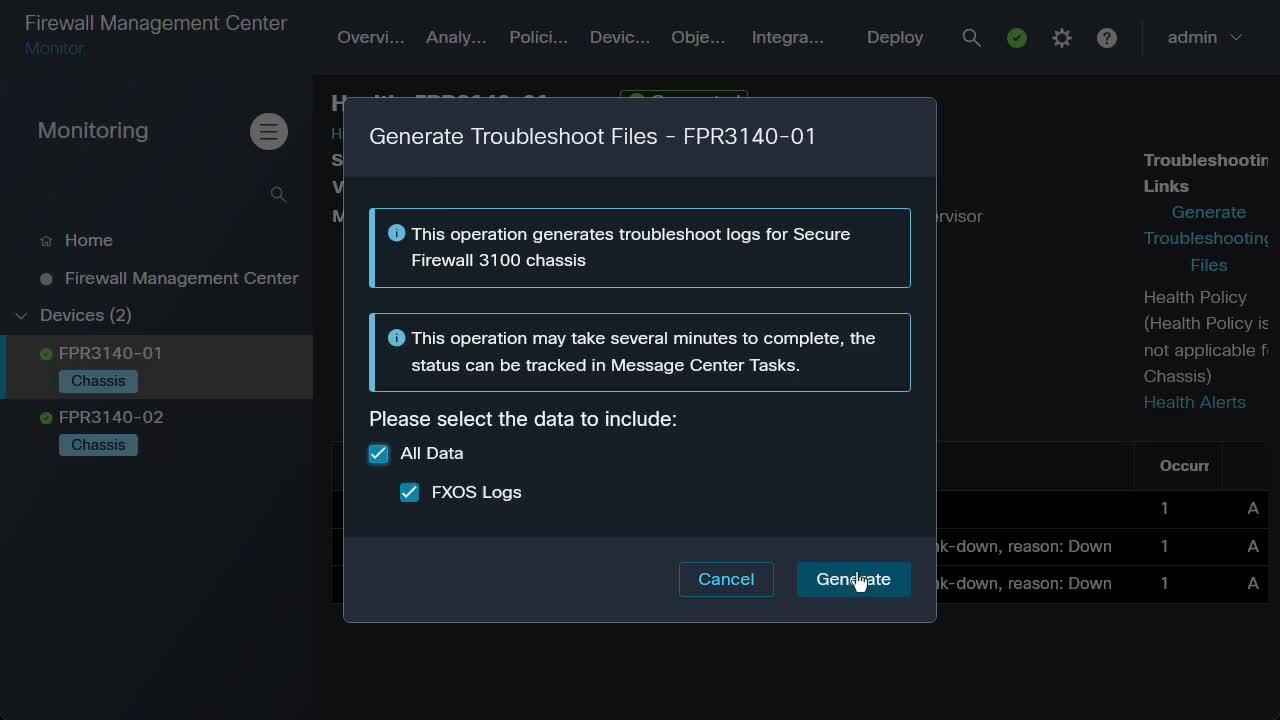The image size is (1280, 720).
Task: Toggle the FXOS Logs checkbox
Action: pos(409,492)
